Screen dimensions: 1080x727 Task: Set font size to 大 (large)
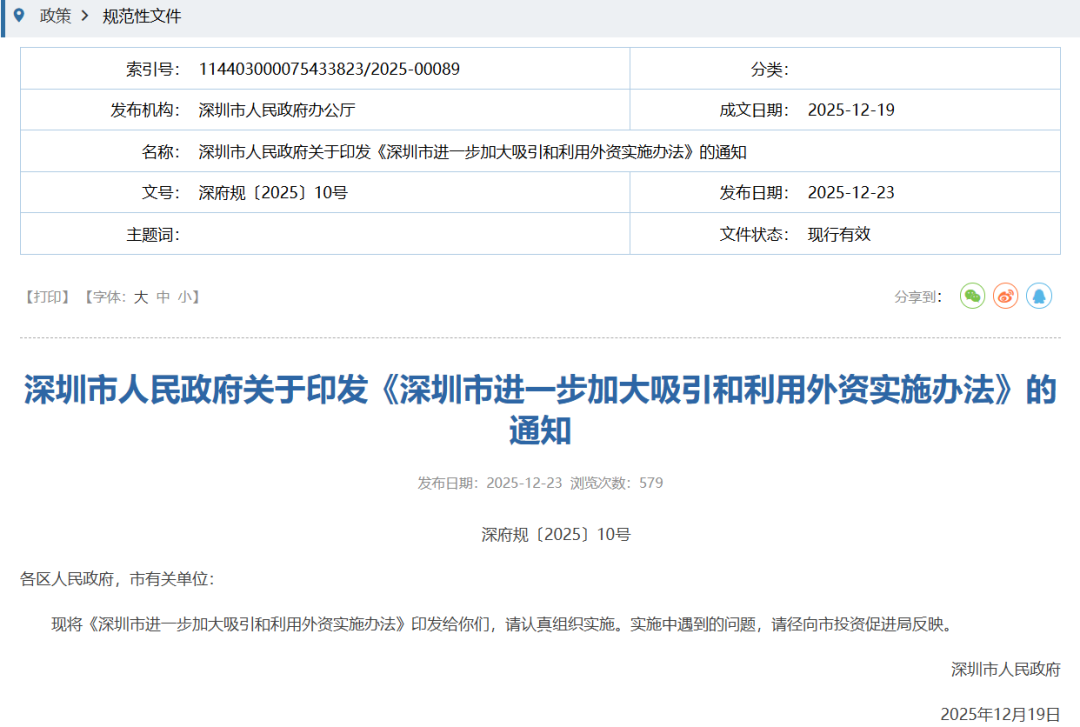point(141,297)
